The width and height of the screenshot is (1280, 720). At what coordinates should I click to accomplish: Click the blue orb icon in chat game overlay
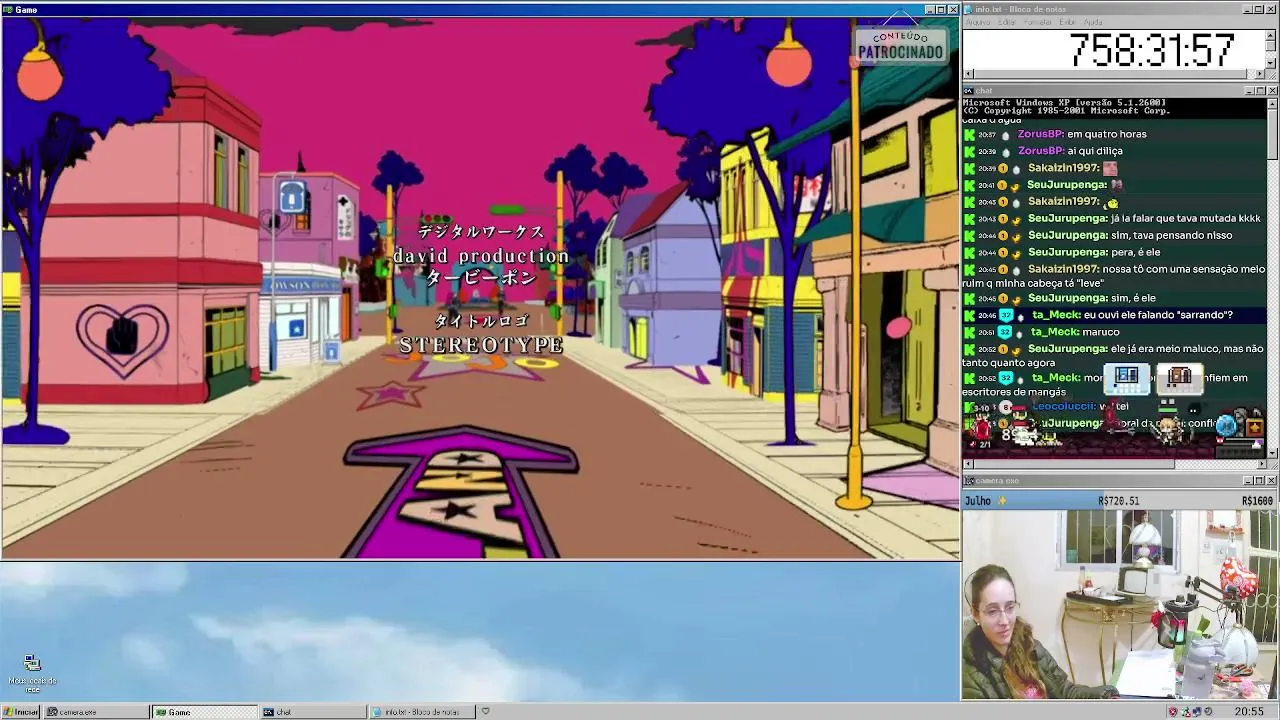tap(1226, 424)
